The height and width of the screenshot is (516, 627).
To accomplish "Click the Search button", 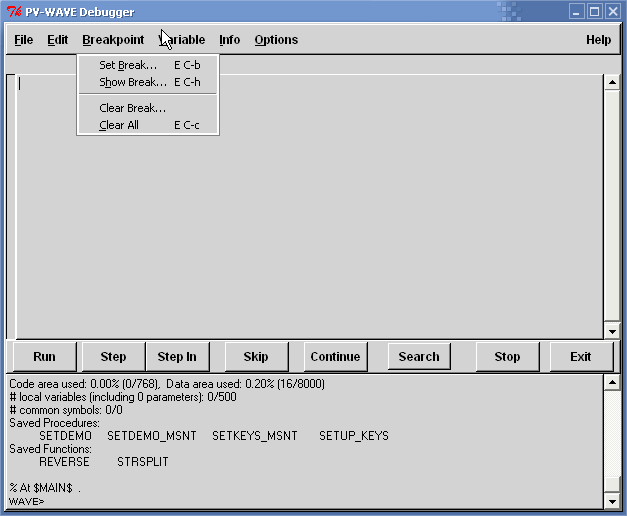I will click(x=419, y=356).
